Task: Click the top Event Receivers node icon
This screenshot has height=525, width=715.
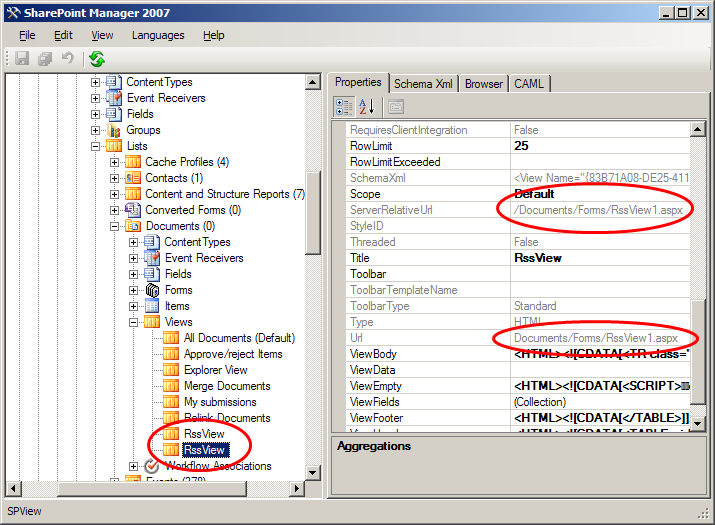Action: point(114,98)
